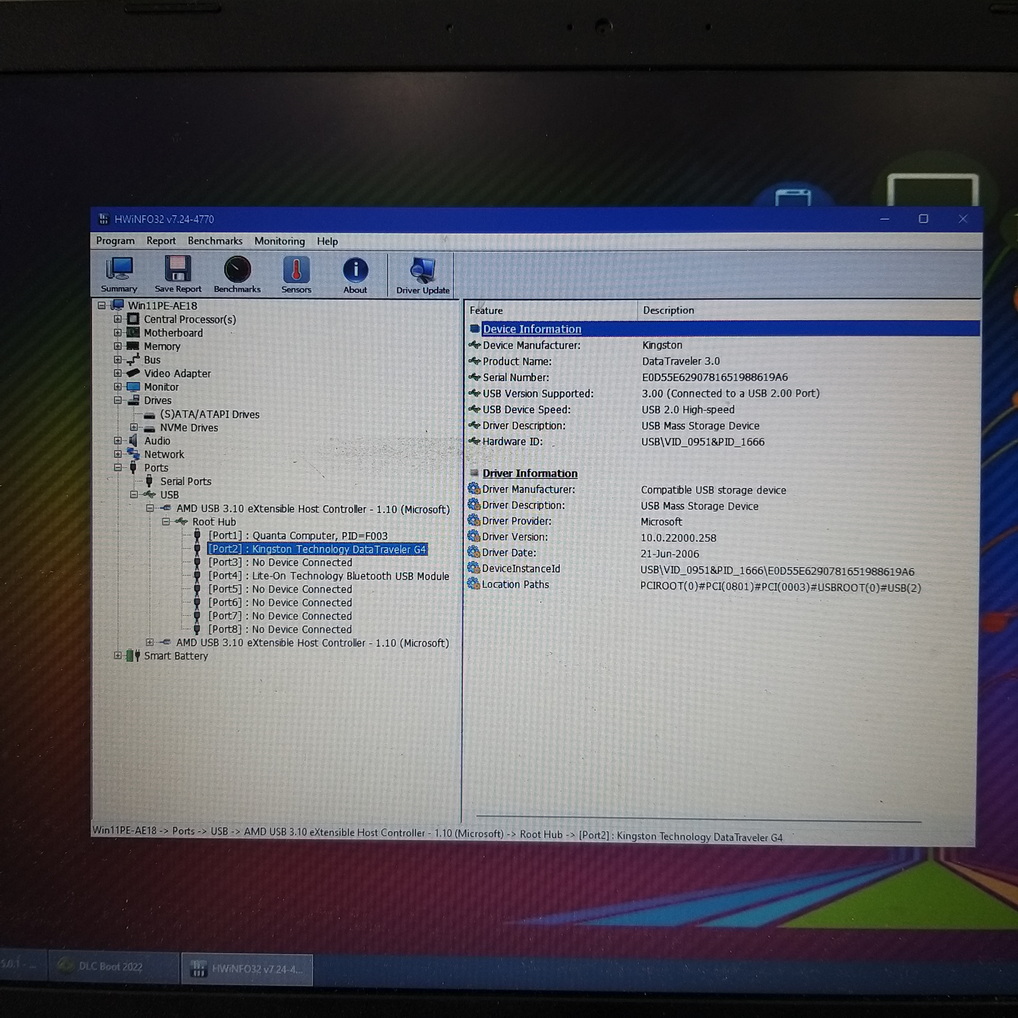
Task: Select Port3 No Device Connected
Action: pyautogui.click(x=280, y=562)
